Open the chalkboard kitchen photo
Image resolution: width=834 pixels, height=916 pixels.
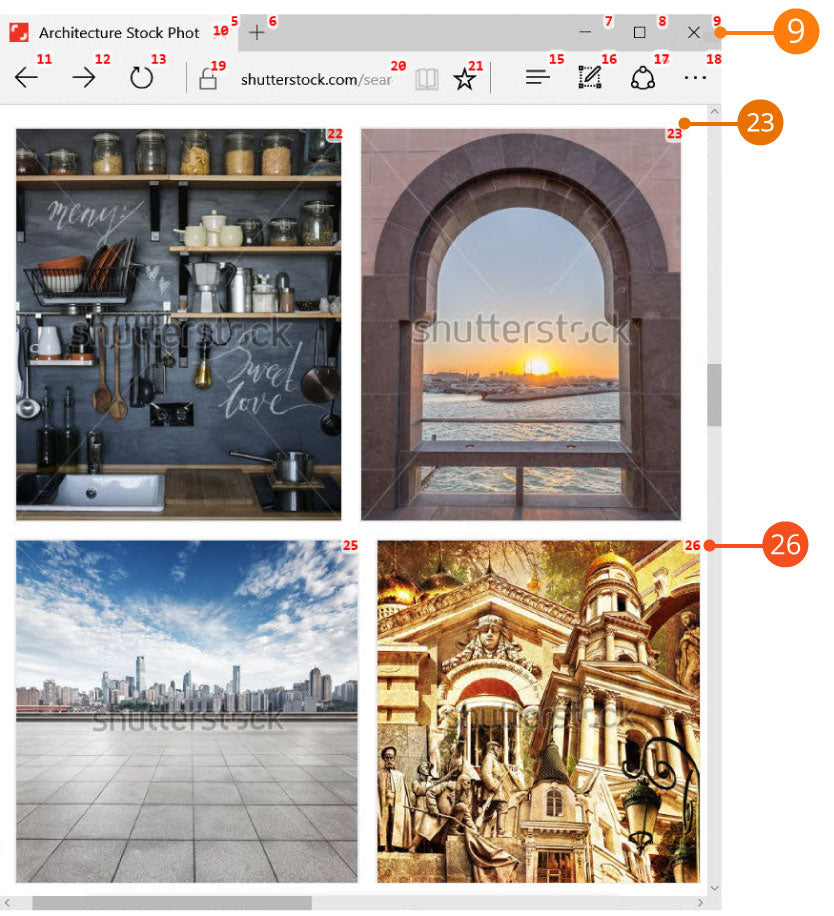pos(179,324)
